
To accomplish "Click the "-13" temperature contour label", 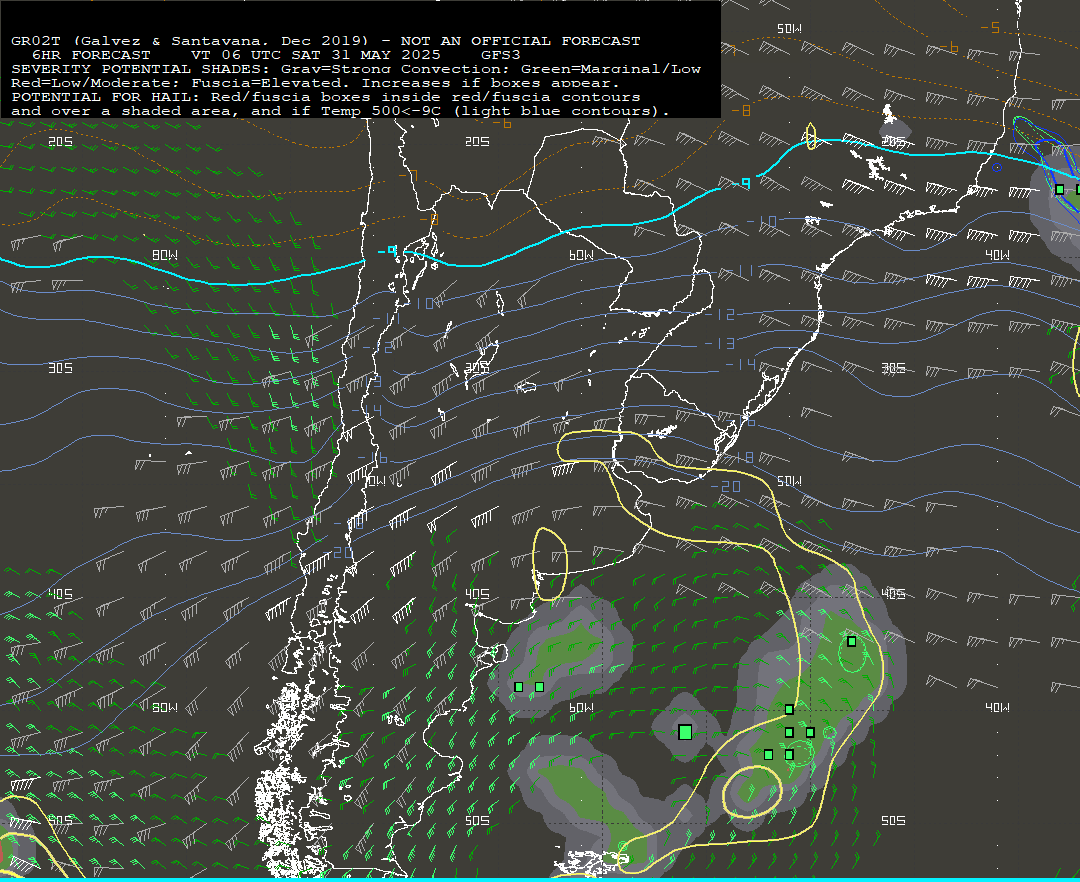I will [720, 343].
